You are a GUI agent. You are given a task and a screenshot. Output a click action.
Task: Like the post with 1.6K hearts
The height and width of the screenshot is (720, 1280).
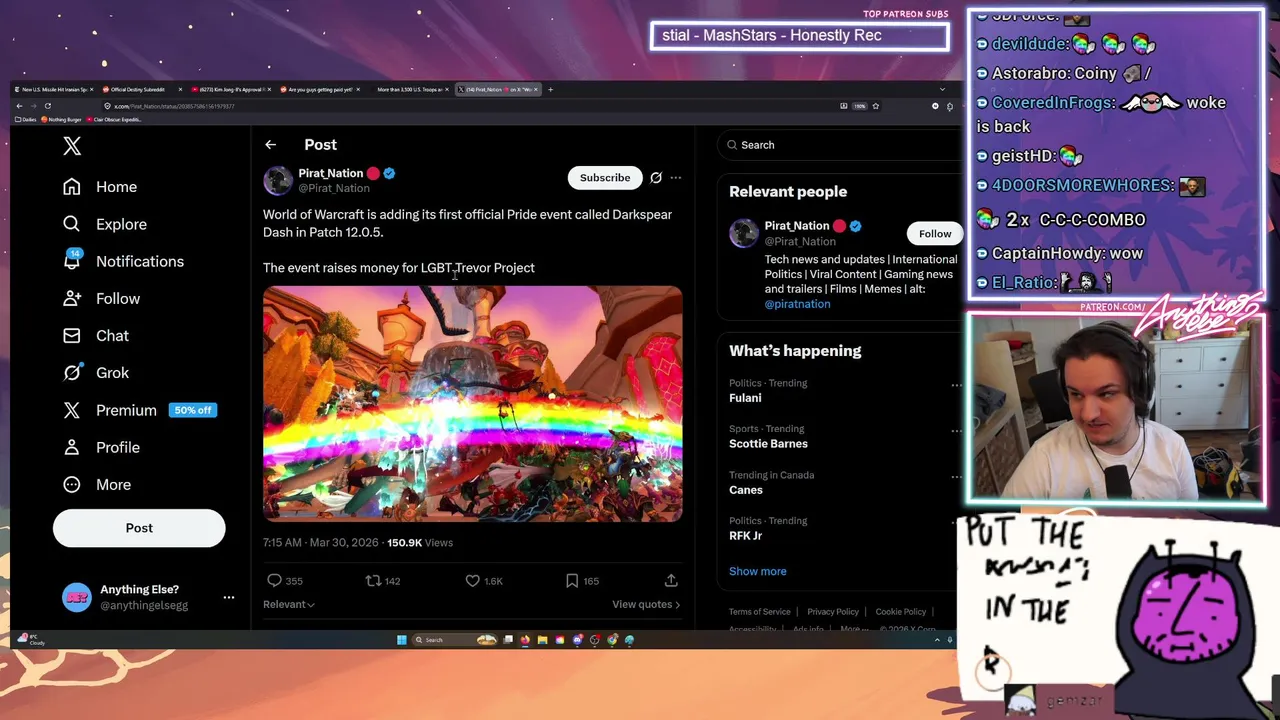click(x=473, y=580)
